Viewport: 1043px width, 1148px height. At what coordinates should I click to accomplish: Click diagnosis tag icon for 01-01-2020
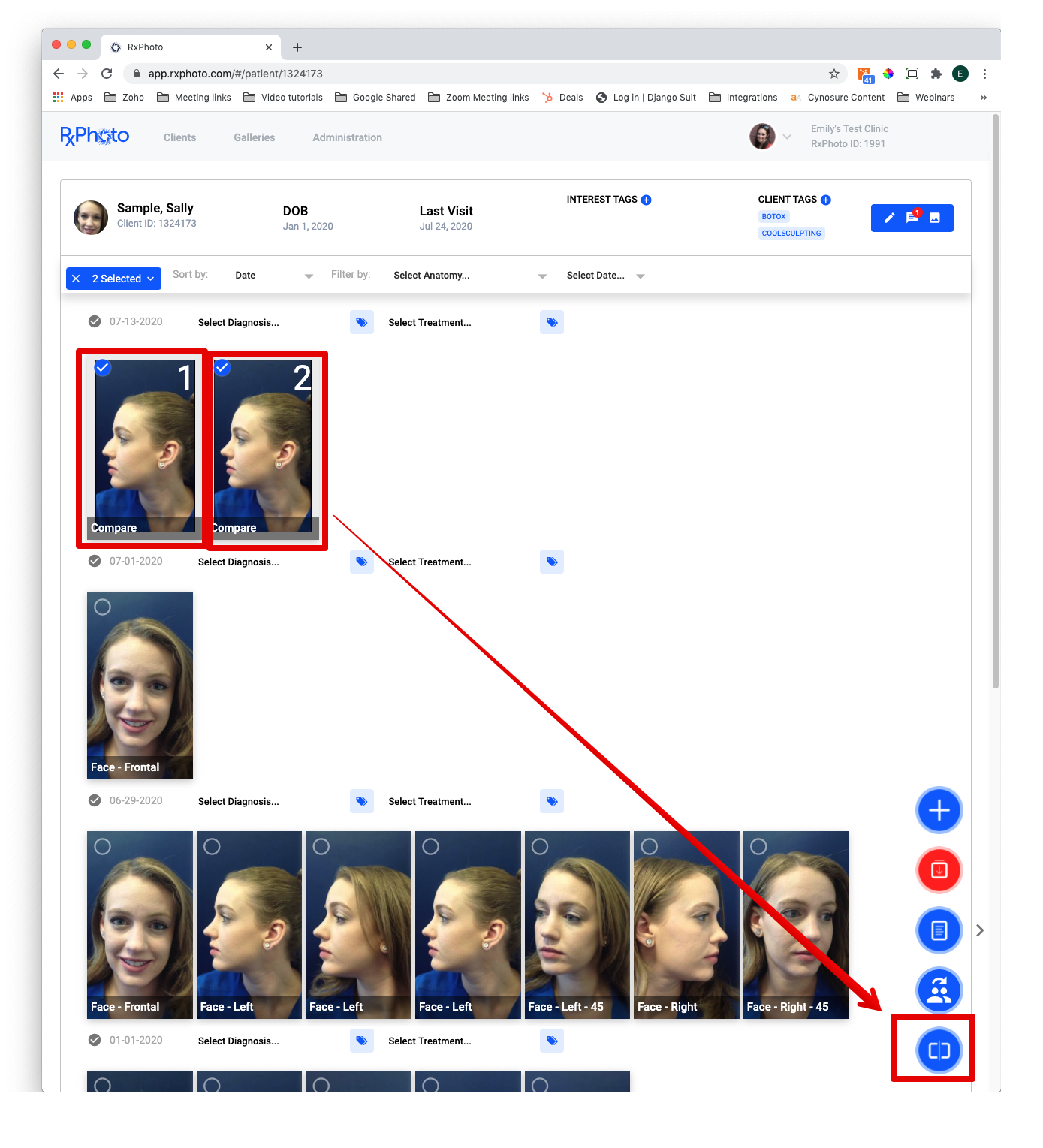click(362, 1041)
